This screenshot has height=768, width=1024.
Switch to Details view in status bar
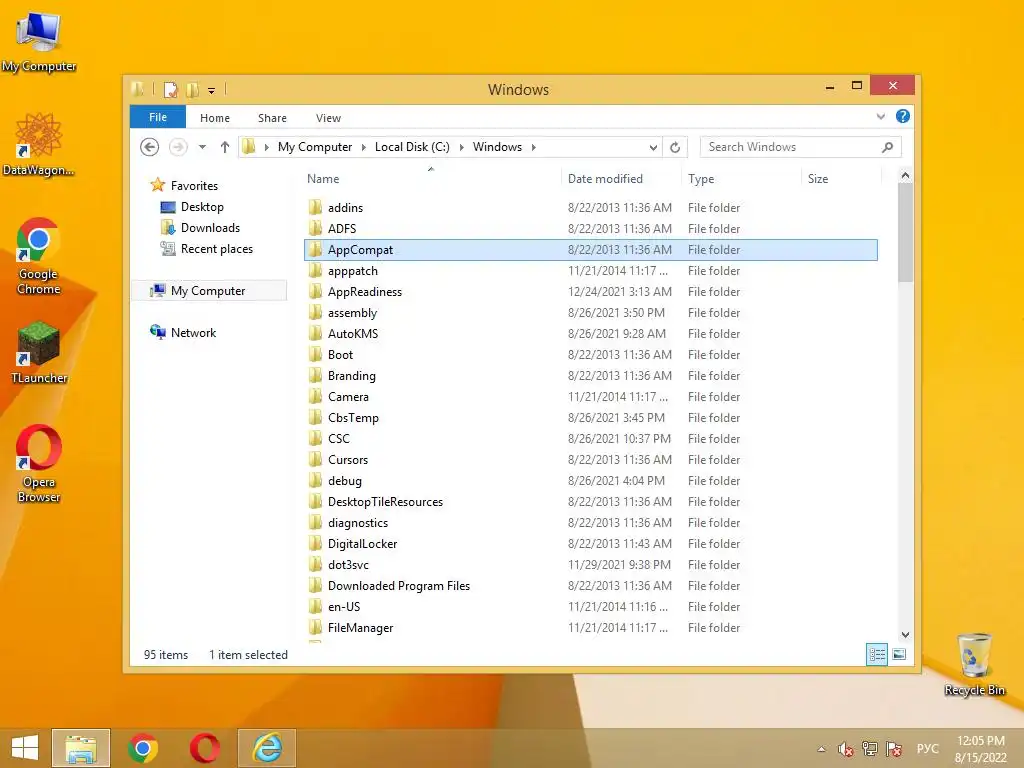pyautogui.click(x=876, y=654)
